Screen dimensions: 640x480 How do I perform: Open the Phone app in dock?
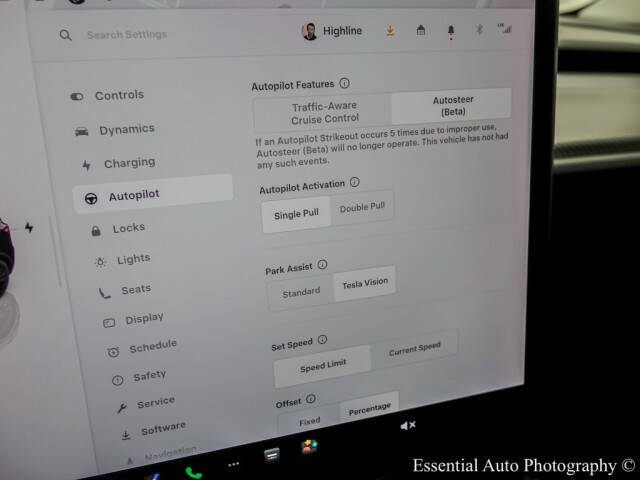tap(192, 470)
